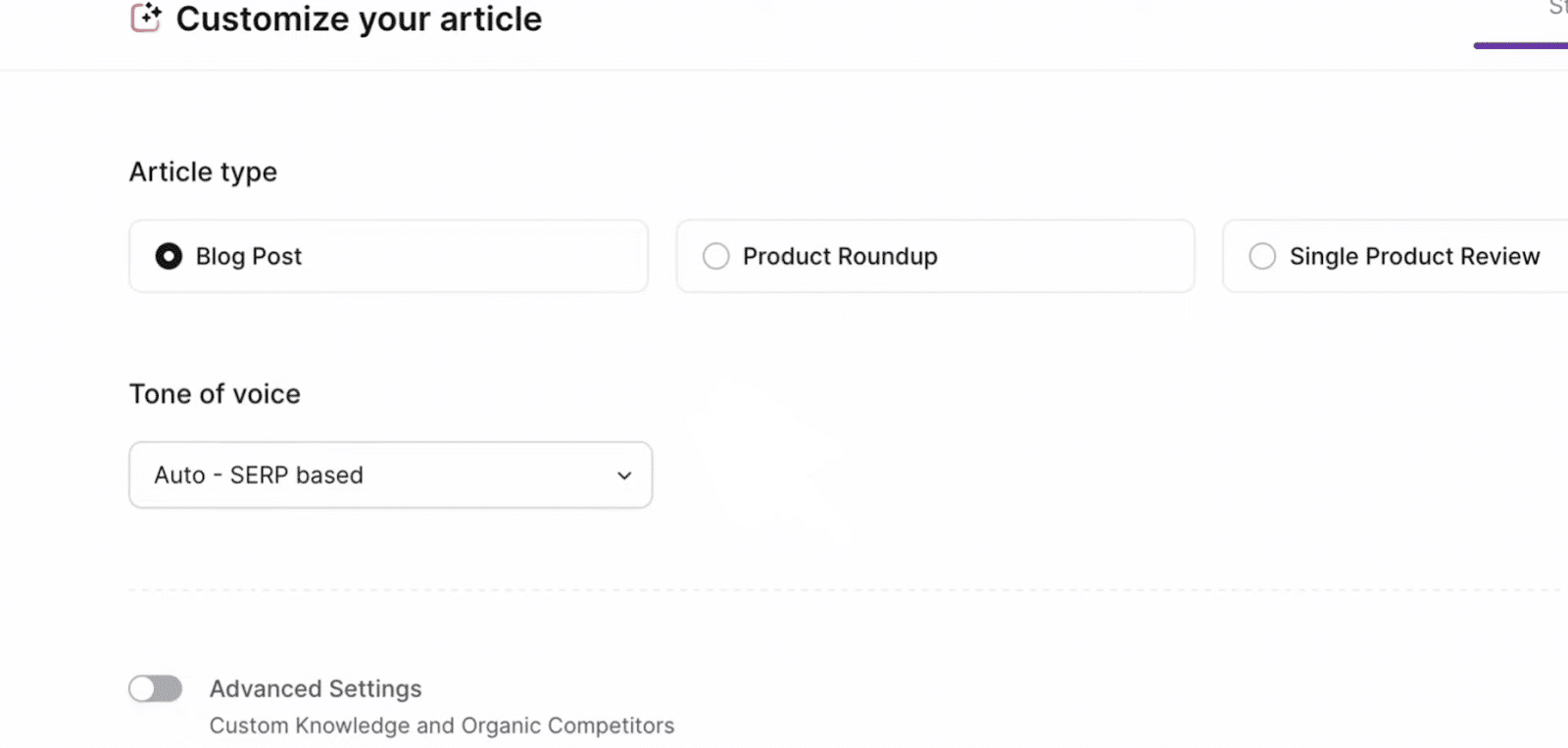The image size is (1568, 748).
Task: Enable the Advanced Settings toggle switch
Action: pyautogui.click(x=156, y=689)
